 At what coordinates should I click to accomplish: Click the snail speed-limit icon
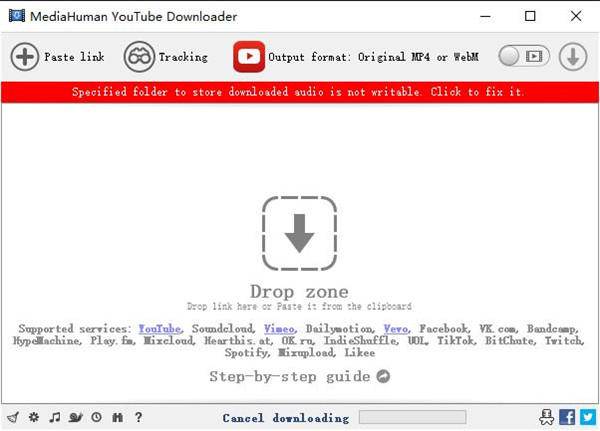75,417
